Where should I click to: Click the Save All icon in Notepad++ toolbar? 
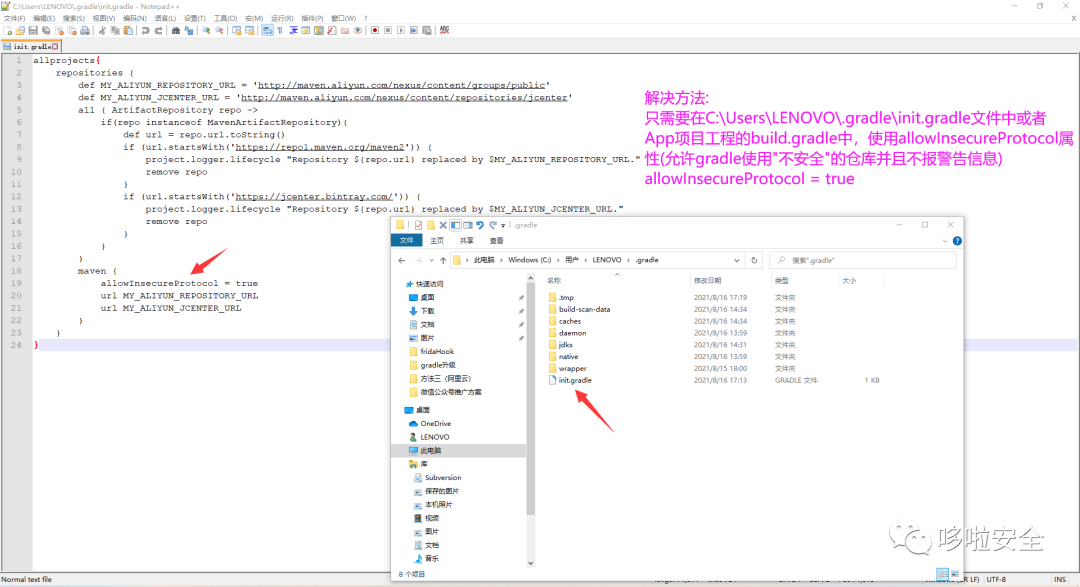(46, 30)
